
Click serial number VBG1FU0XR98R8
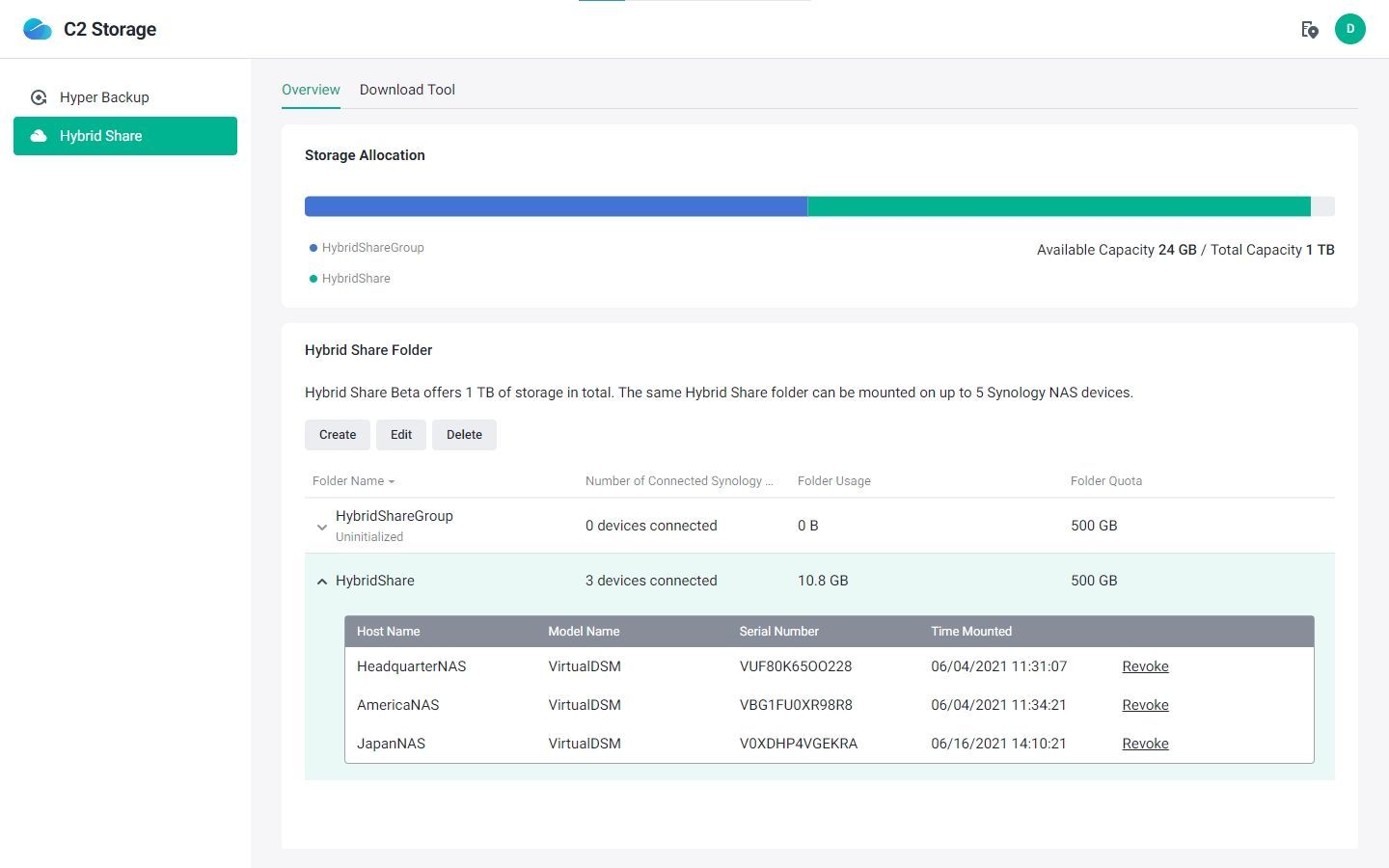point(796,705)
